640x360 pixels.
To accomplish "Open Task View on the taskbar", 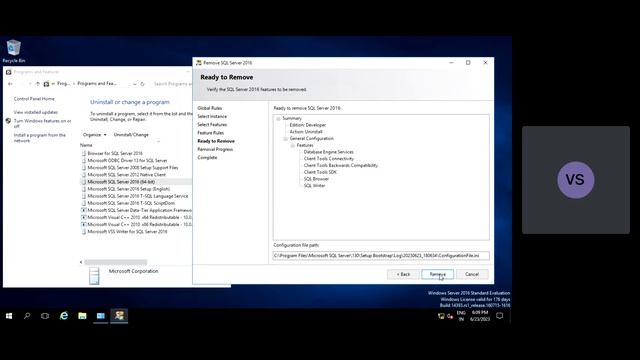I will (45, 316).
